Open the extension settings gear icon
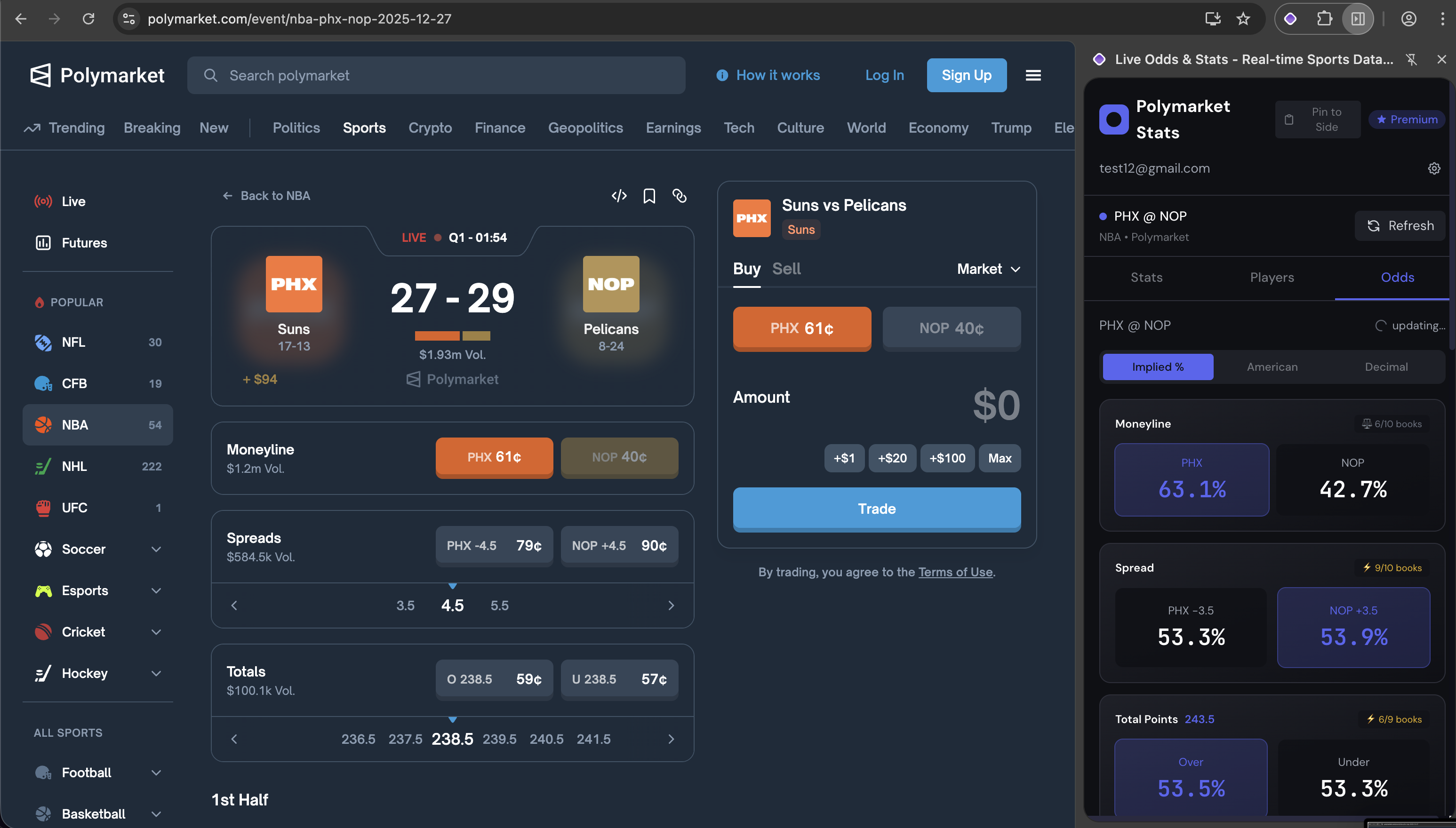The image size is (1456, 828). [1433, 168]
